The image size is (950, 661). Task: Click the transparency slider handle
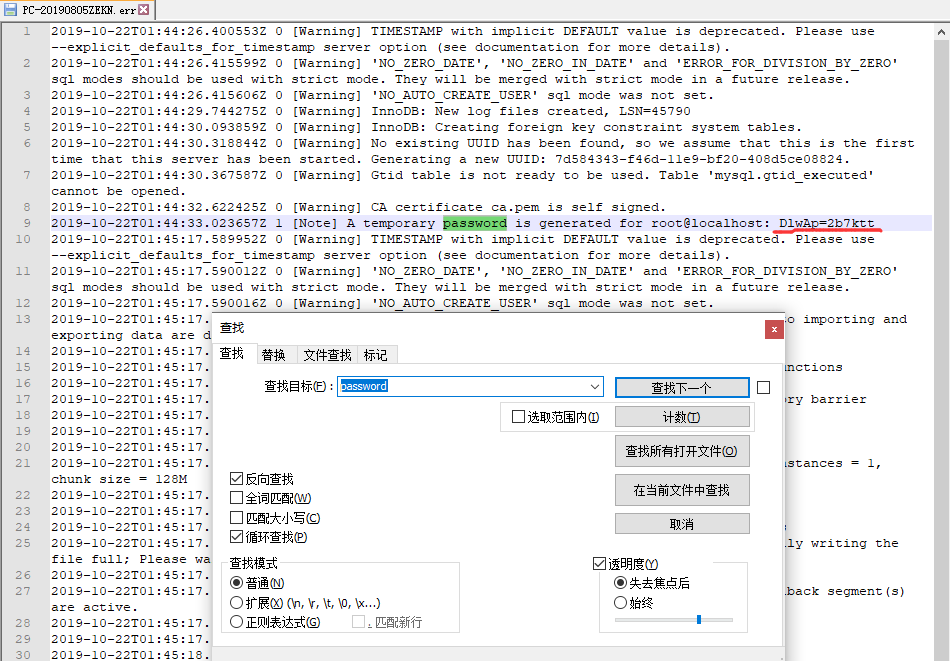click(x=698, y=620)
